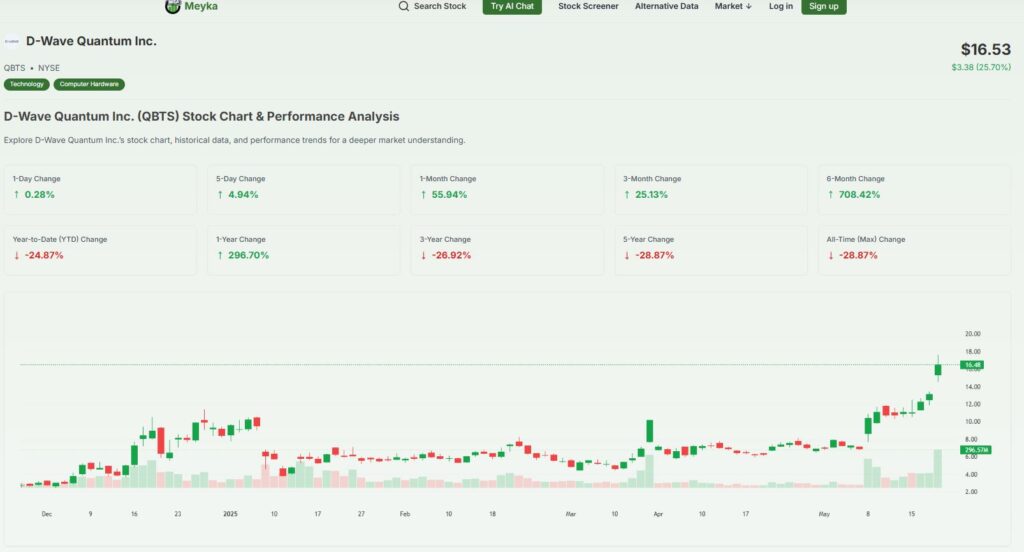Click the $3.38 (25.70%) price change

981,67
